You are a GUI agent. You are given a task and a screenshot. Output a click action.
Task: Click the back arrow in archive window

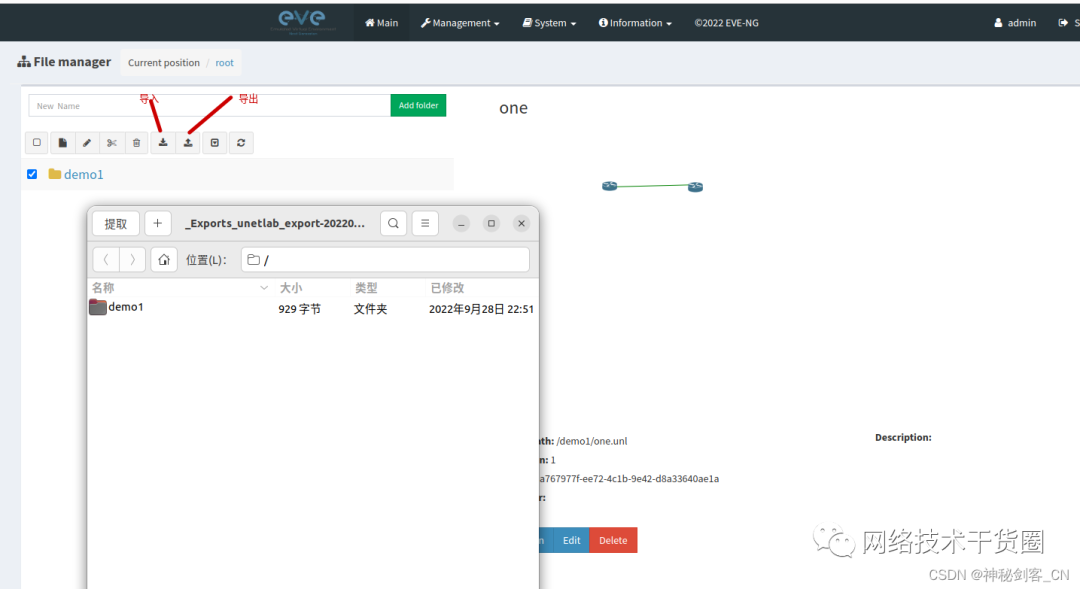tap(106, 260)
